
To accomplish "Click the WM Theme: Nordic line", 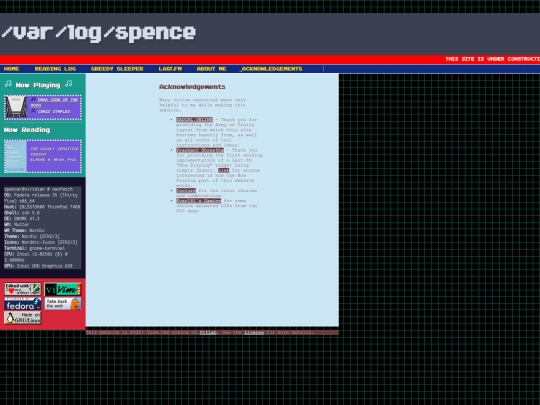I will point(24,230).
